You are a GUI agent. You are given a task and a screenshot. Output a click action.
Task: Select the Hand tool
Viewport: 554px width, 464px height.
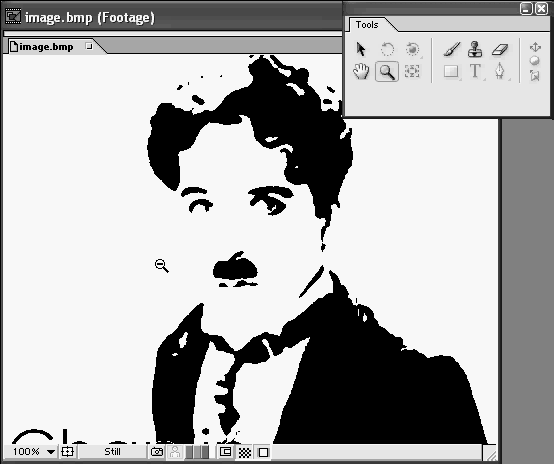click(361, 71)
